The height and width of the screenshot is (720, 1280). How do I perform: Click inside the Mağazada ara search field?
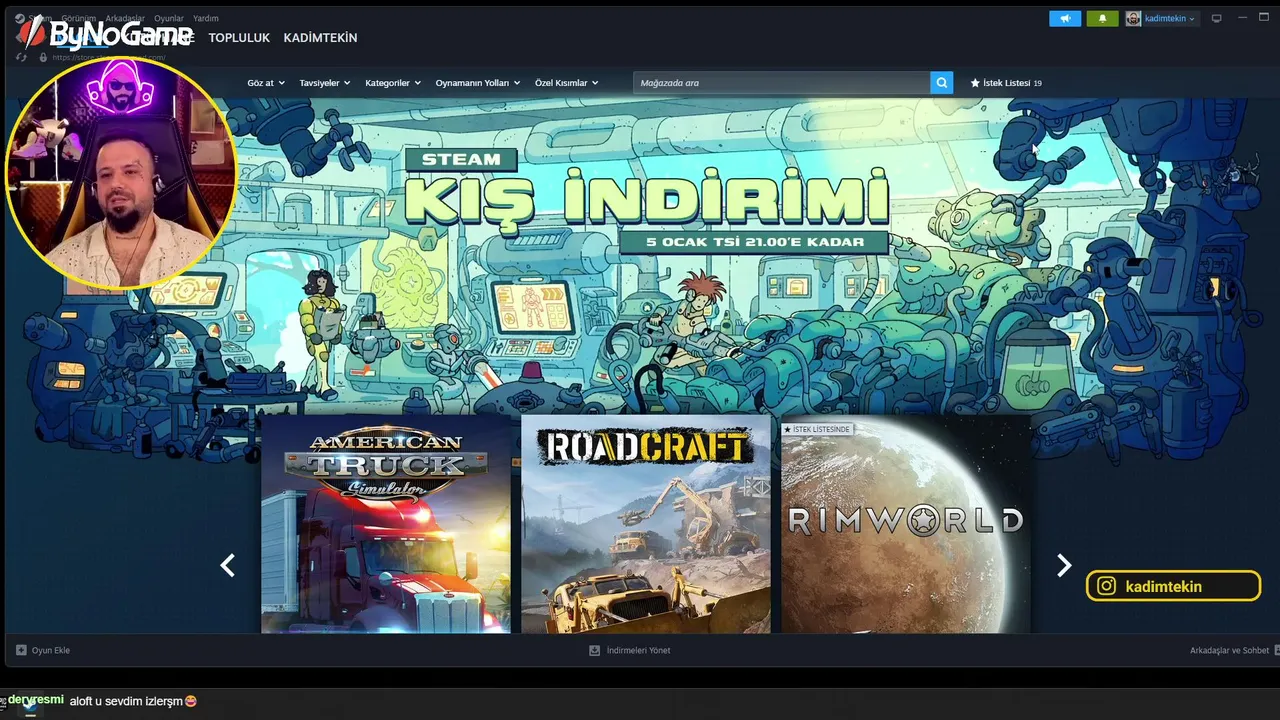pos(782,83)
